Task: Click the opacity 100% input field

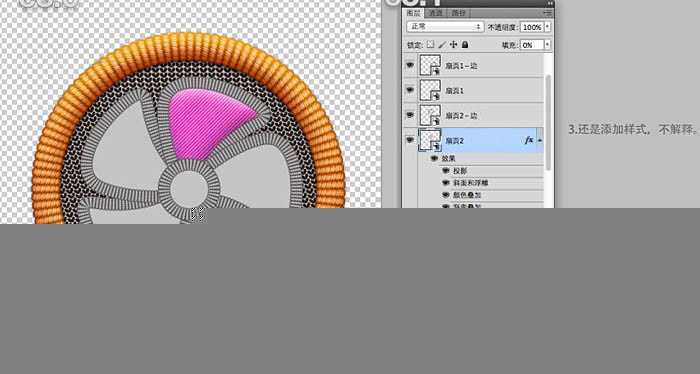Action: 531,27
